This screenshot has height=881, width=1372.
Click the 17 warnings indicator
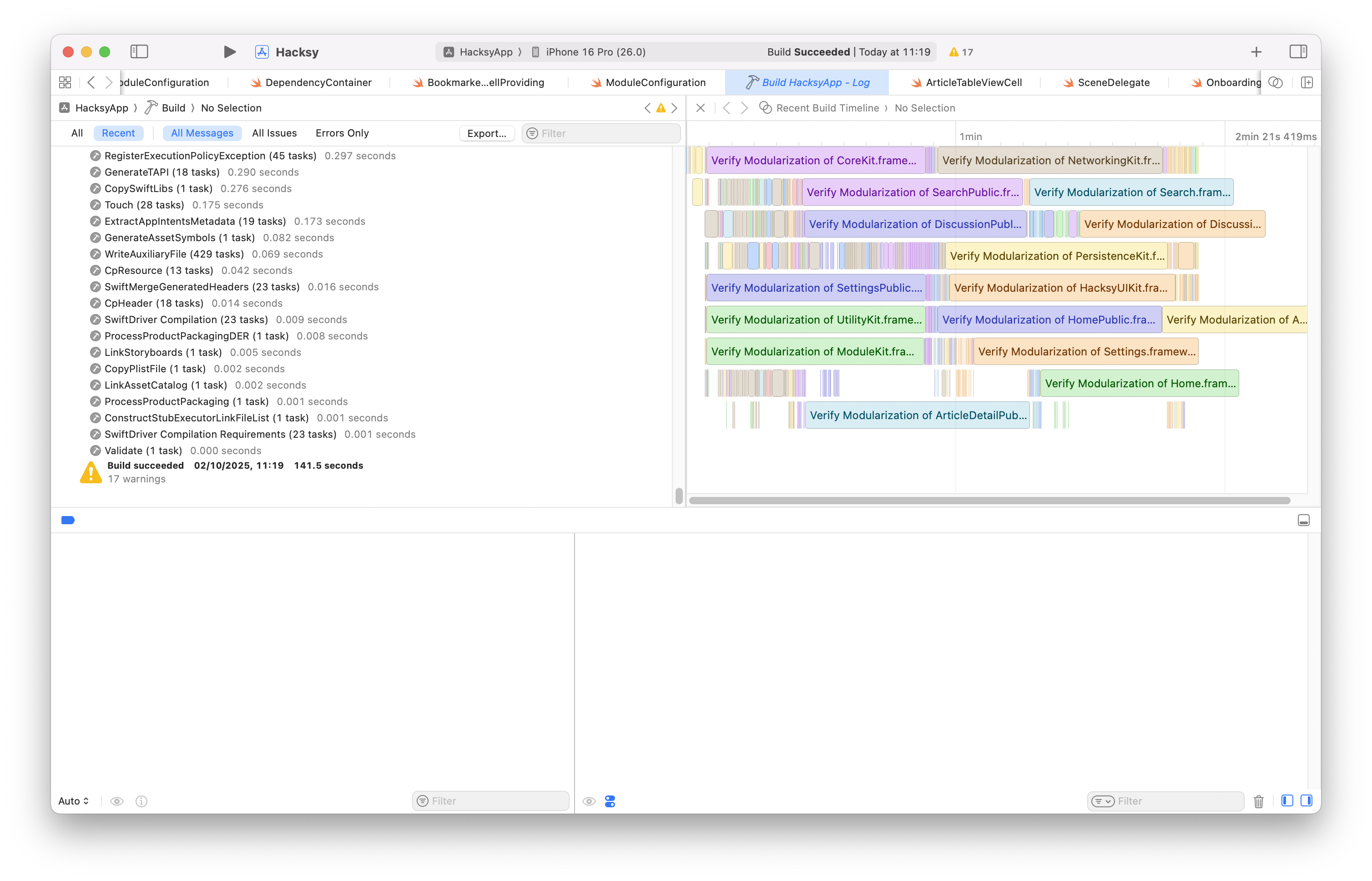[961, 52]
